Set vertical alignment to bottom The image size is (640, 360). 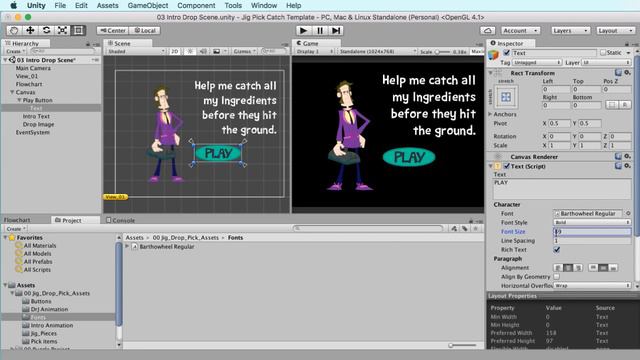tap(613, 268)
